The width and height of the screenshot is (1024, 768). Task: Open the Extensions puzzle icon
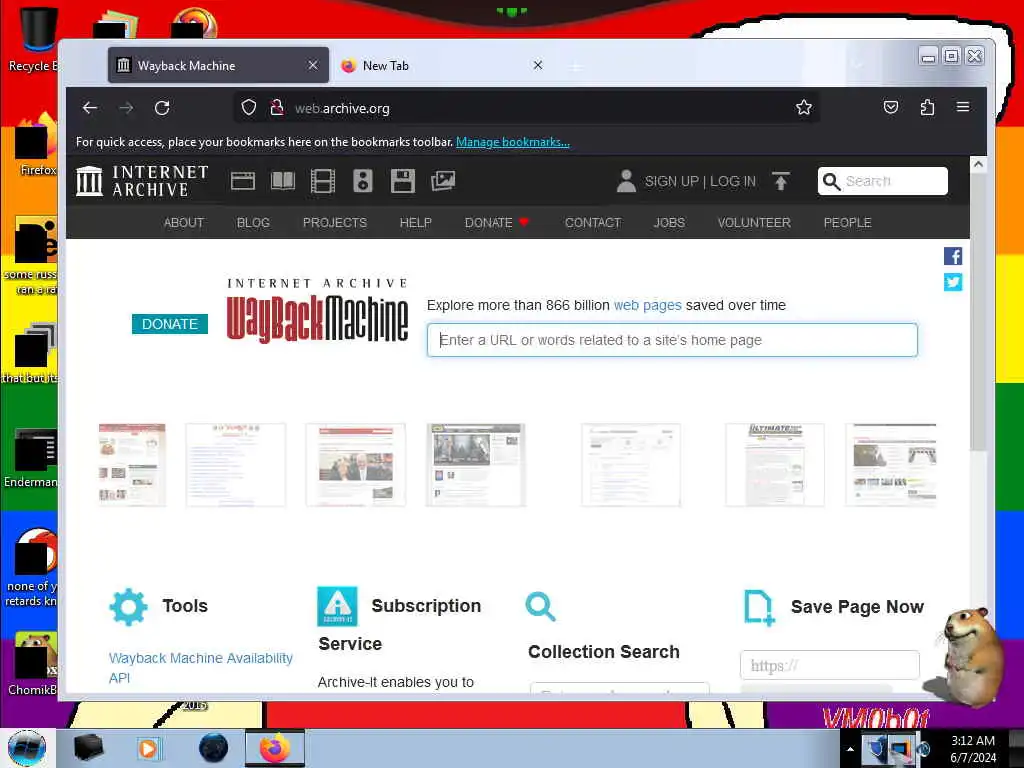click(927, 107)
